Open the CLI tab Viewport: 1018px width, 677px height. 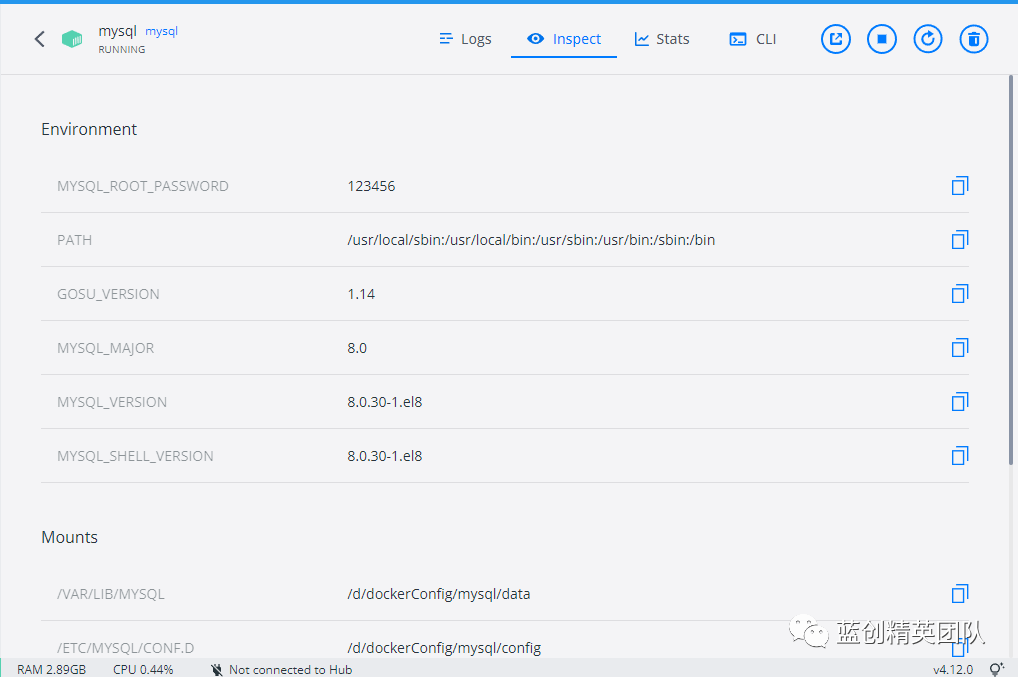click(x=752, y=39)
